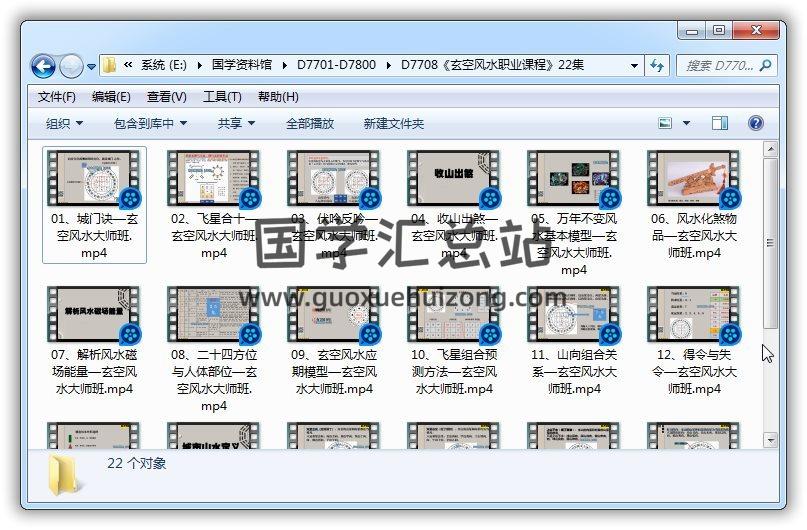Click the Back navigation arrow button
The image size is (807, 530).
coord(43,67)
